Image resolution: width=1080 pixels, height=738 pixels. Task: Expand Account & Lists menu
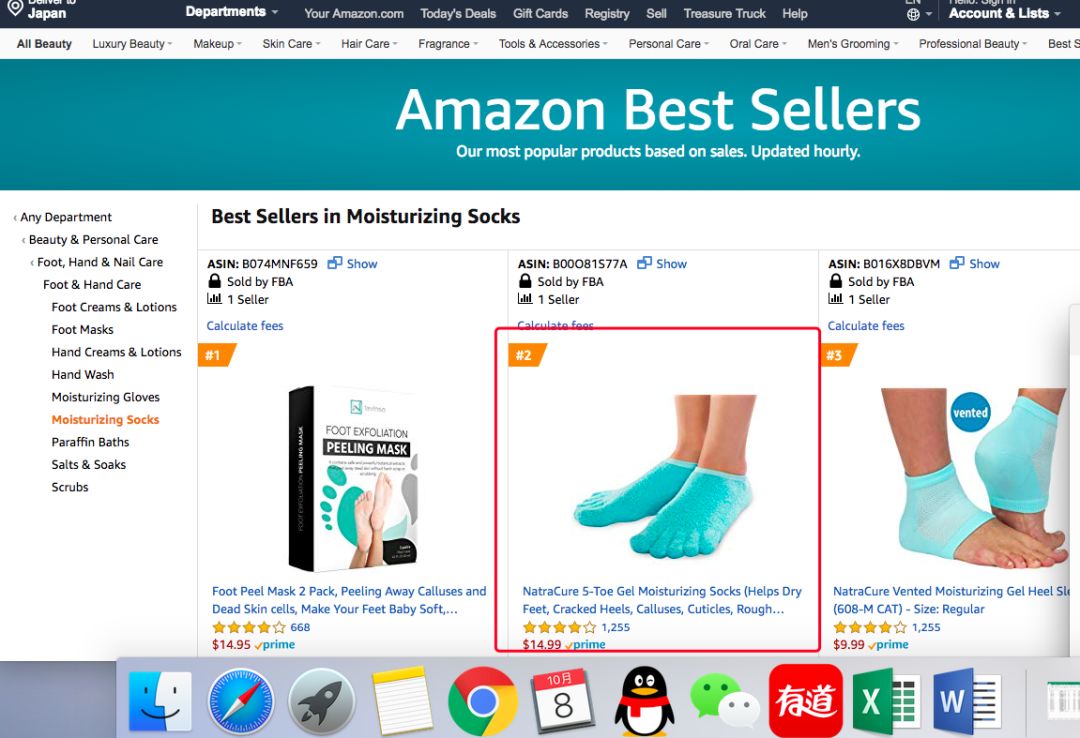1004,14
